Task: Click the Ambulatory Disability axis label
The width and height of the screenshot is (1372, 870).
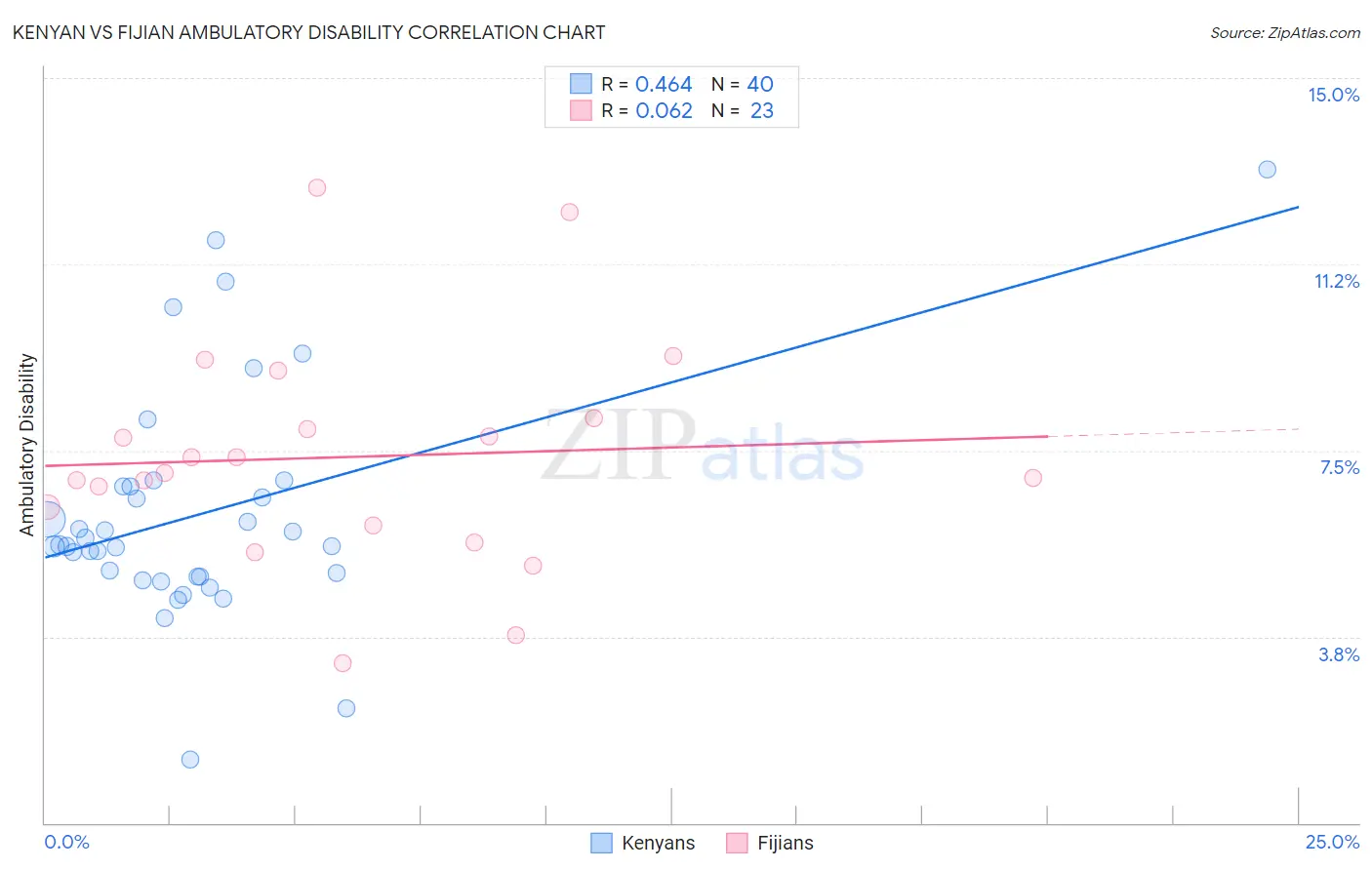Action: pos(27,445)
